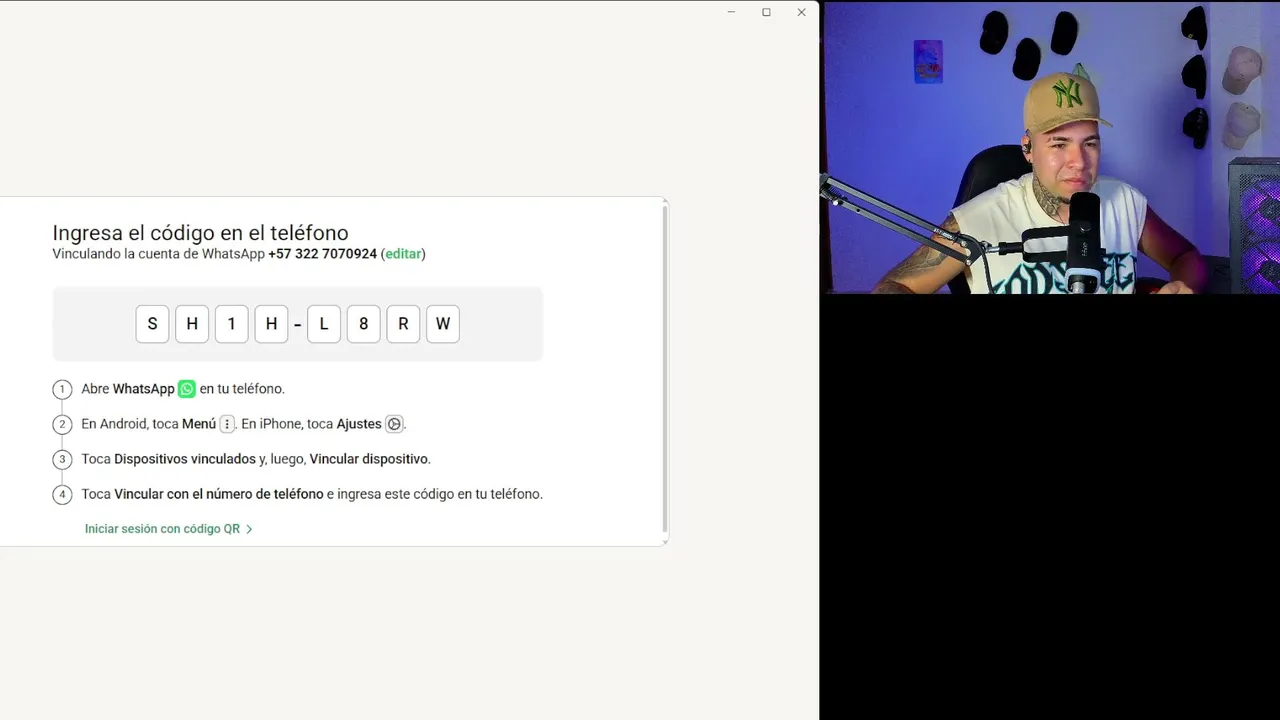Minimize the WhatsApp window
This screenshot has width=1280, height=720.
(731, 12)
